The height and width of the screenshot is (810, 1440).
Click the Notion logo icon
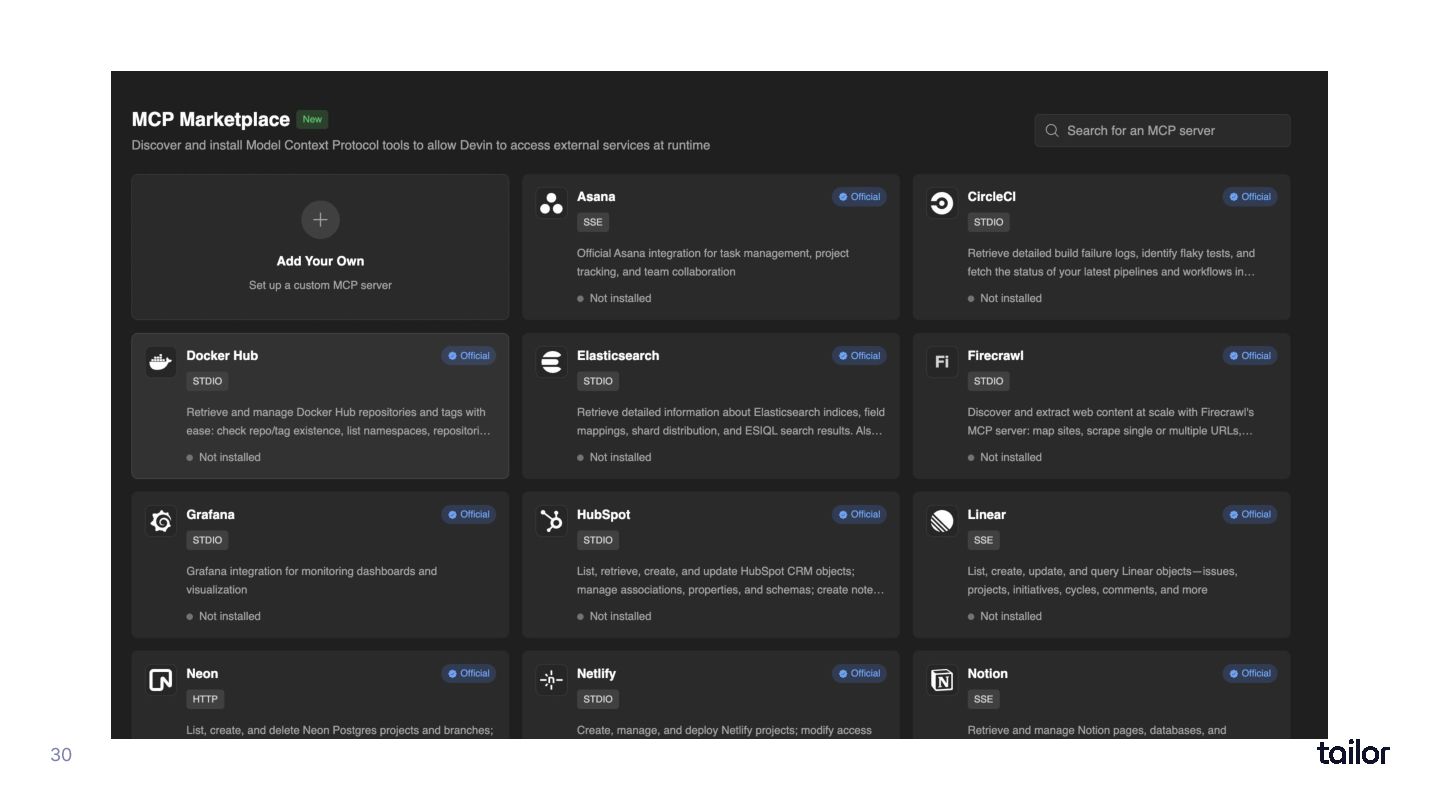[942, 680]
